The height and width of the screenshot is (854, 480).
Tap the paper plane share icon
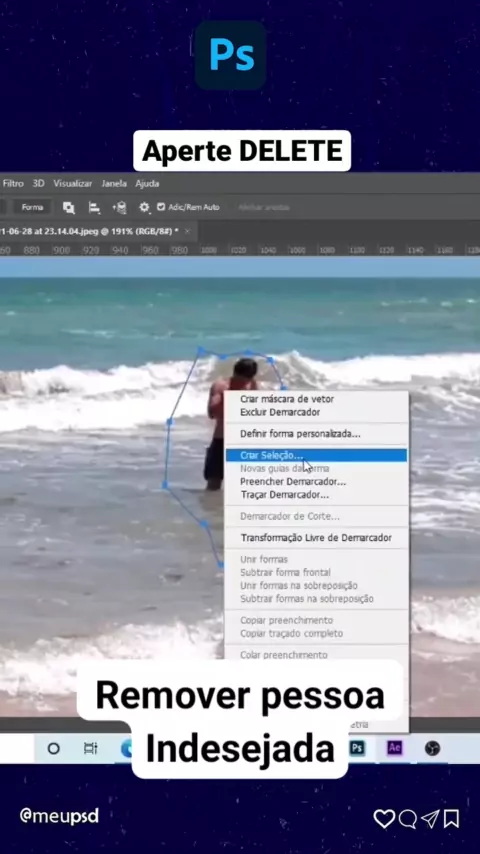pos(430,818)
